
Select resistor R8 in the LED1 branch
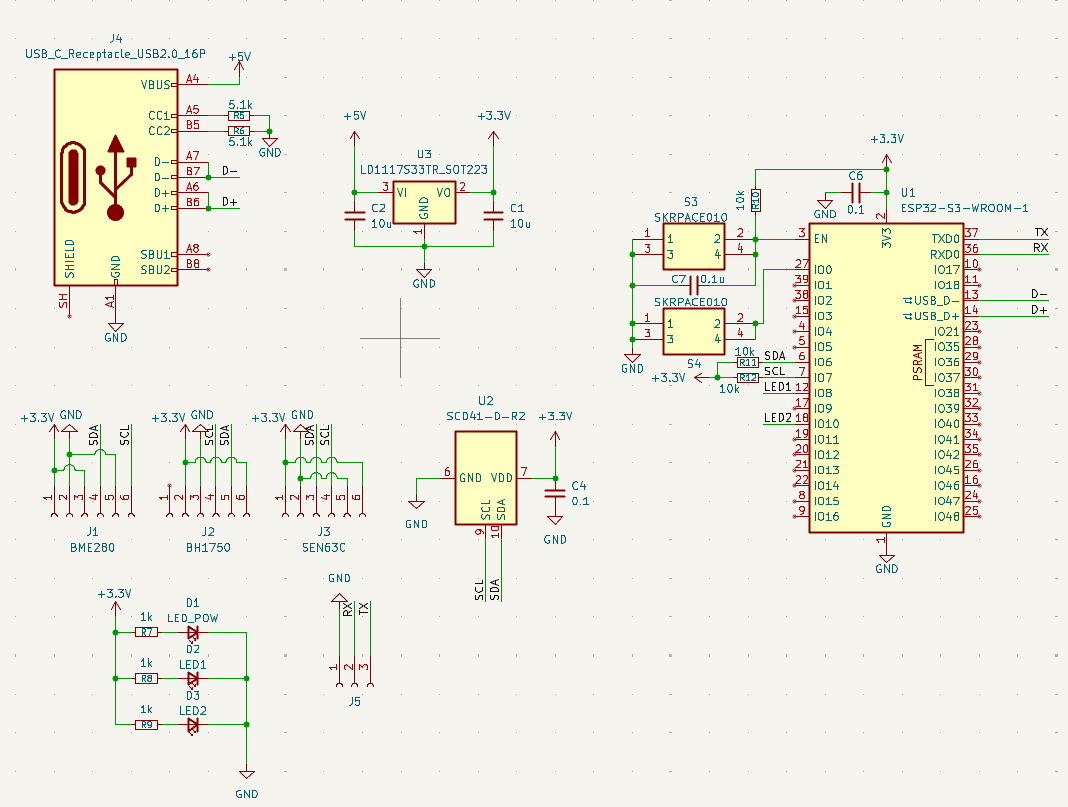pos(146,679)
